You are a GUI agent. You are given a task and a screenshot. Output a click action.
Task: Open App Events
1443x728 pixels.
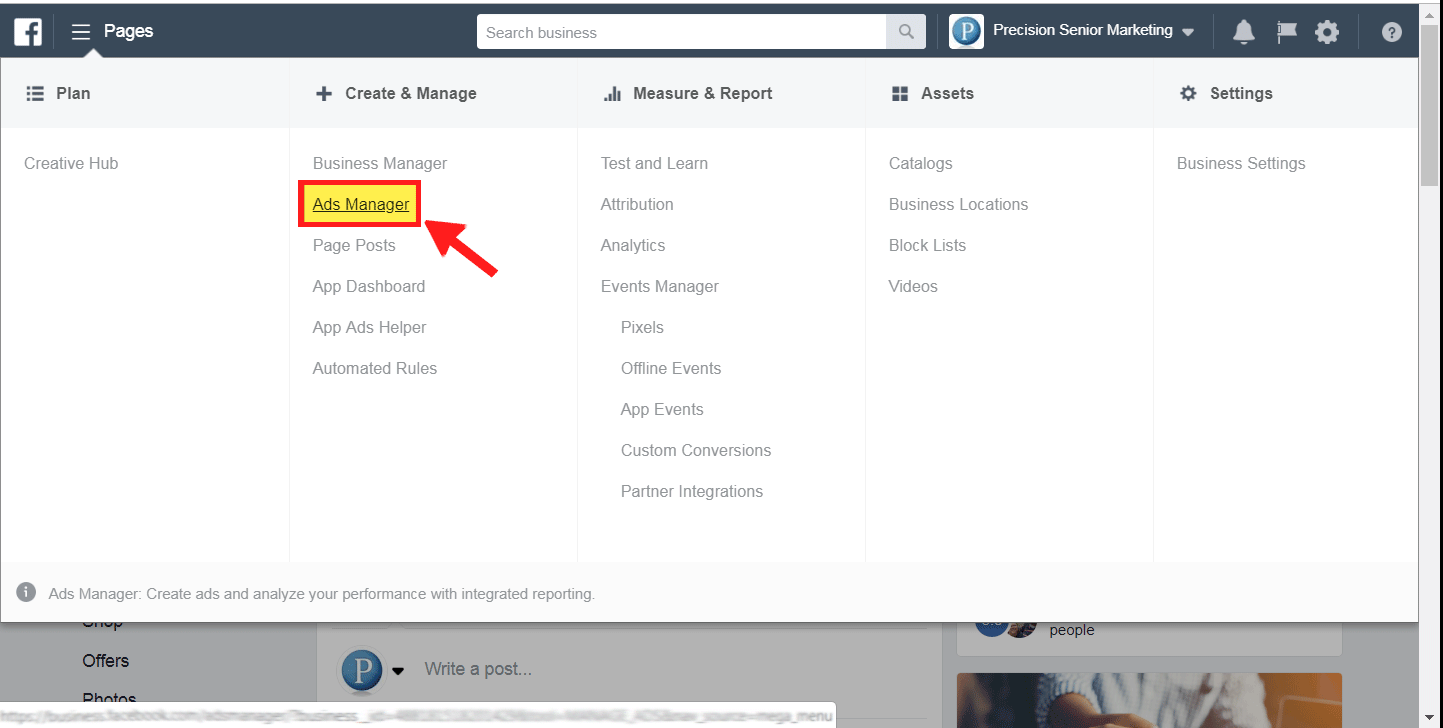point(662,409)
